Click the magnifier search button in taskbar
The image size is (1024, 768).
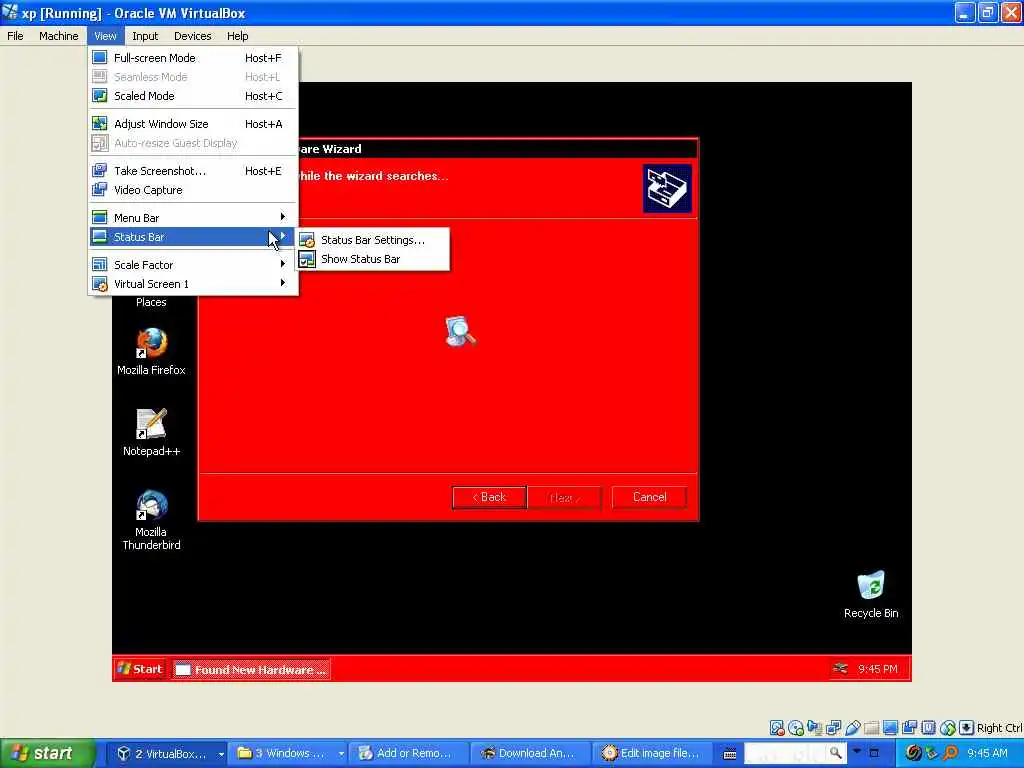(x=835, y=753)
